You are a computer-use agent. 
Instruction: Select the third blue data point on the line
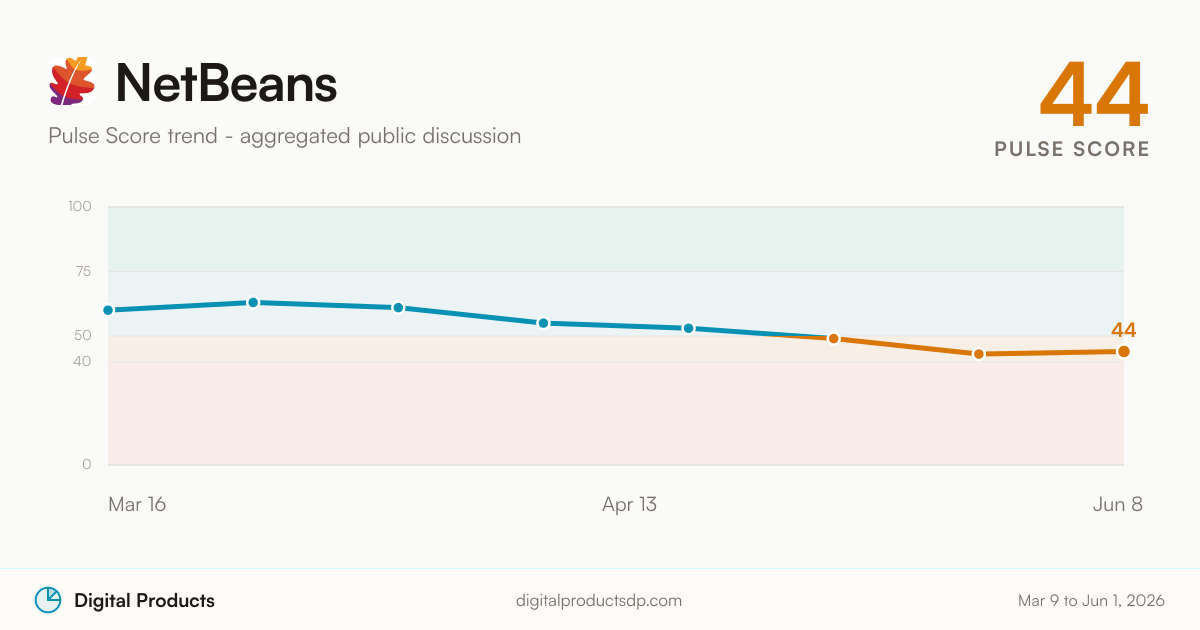click(398, 307)
